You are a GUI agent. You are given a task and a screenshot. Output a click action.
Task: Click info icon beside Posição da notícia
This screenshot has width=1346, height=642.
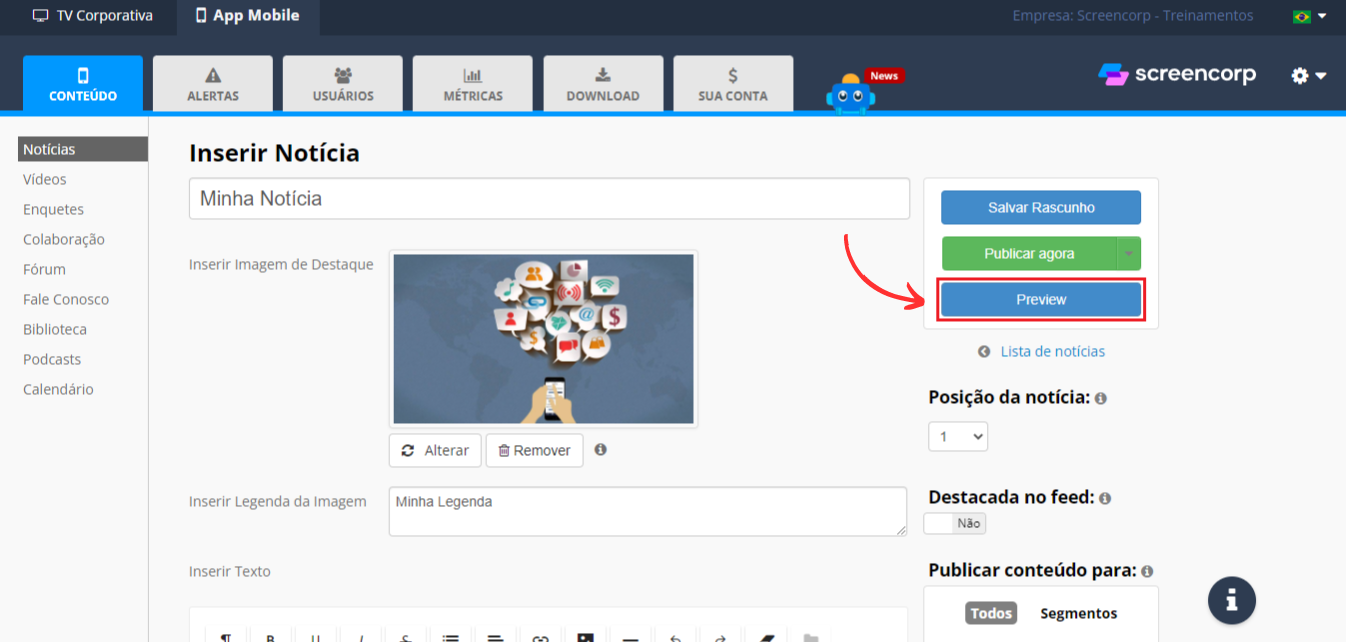click(x=1101, y=398)
